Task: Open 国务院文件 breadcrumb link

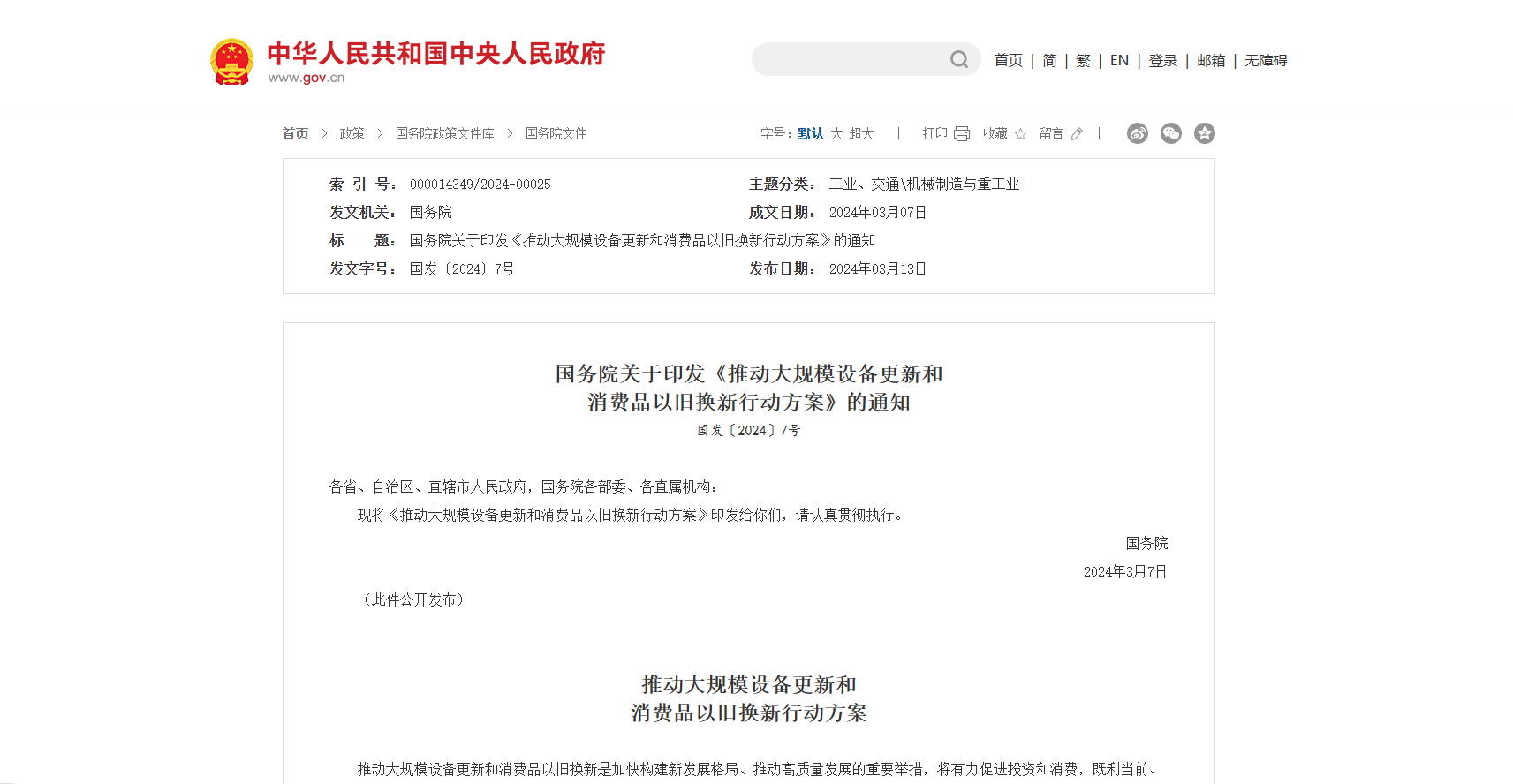Action: (x=556, y=133)
